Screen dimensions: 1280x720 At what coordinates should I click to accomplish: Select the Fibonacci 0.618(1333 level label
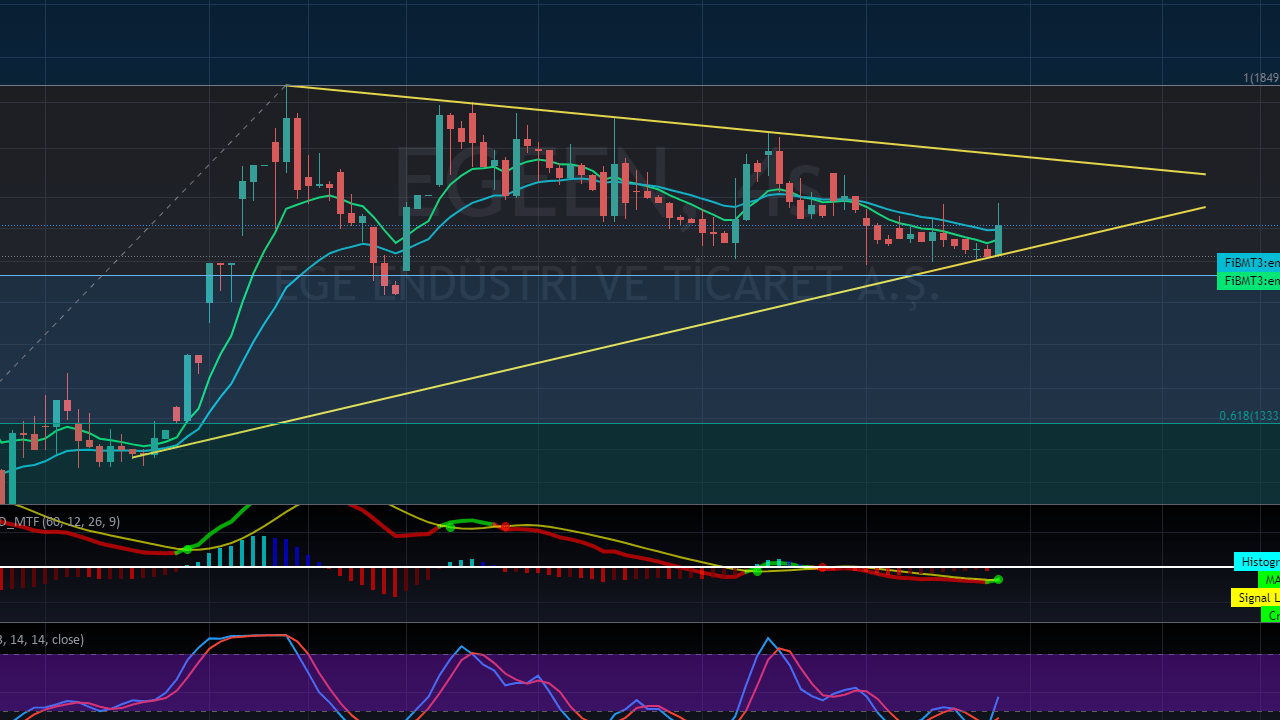tap(1249, 416)
